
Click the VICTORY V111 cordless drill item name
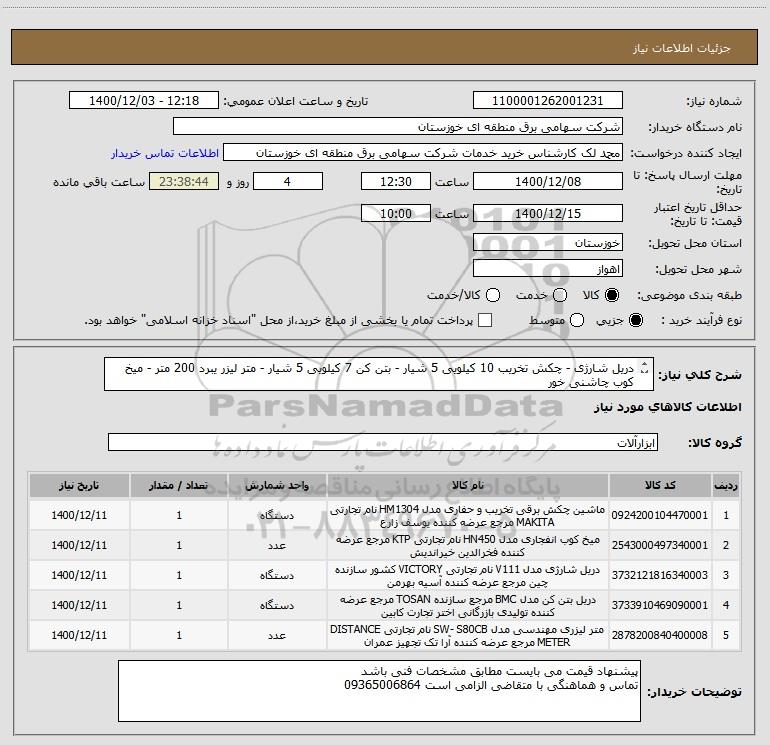click(x=468, y=576)
